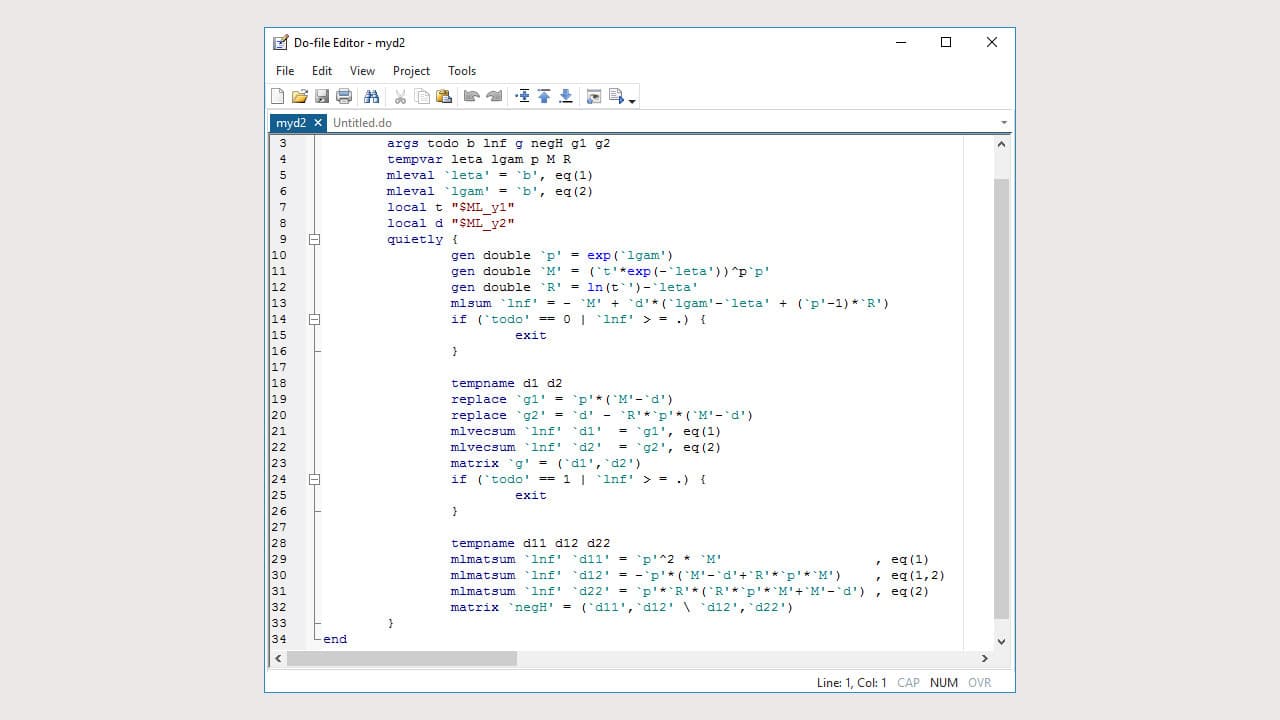Save the current do-file
This screenshot has height=720, width=1280.
321,95
